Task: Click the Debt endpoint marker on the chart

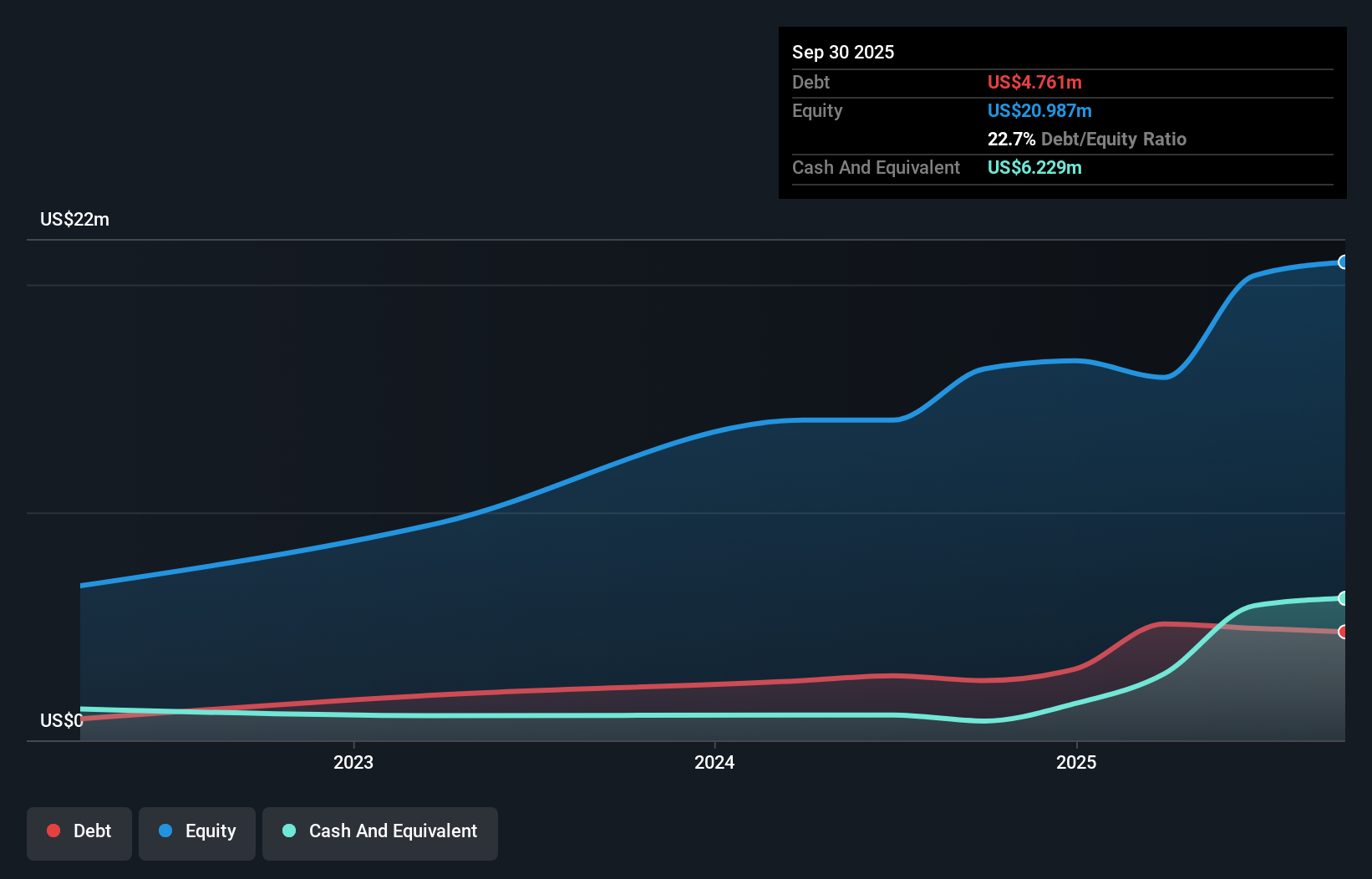Action: (x=1343, y=633)
